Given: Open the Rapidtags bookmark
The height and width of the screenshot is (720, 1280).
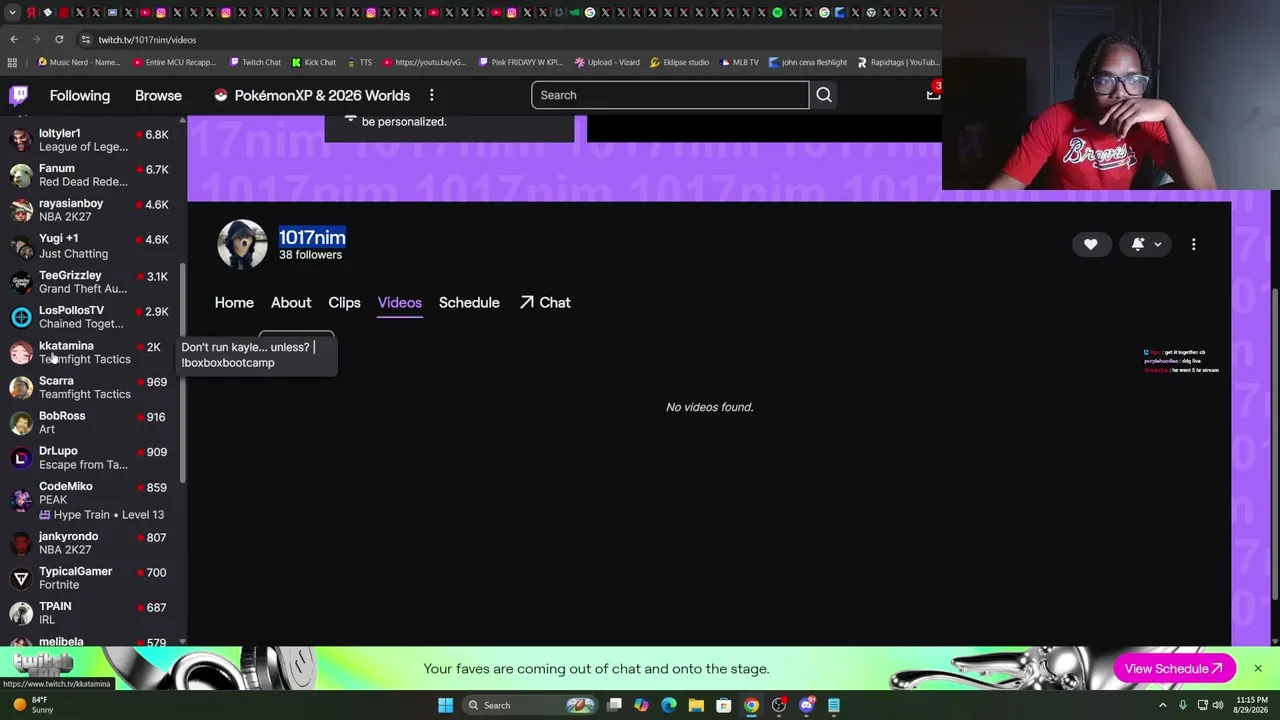Looking at the screenshot, I should 898,62.
